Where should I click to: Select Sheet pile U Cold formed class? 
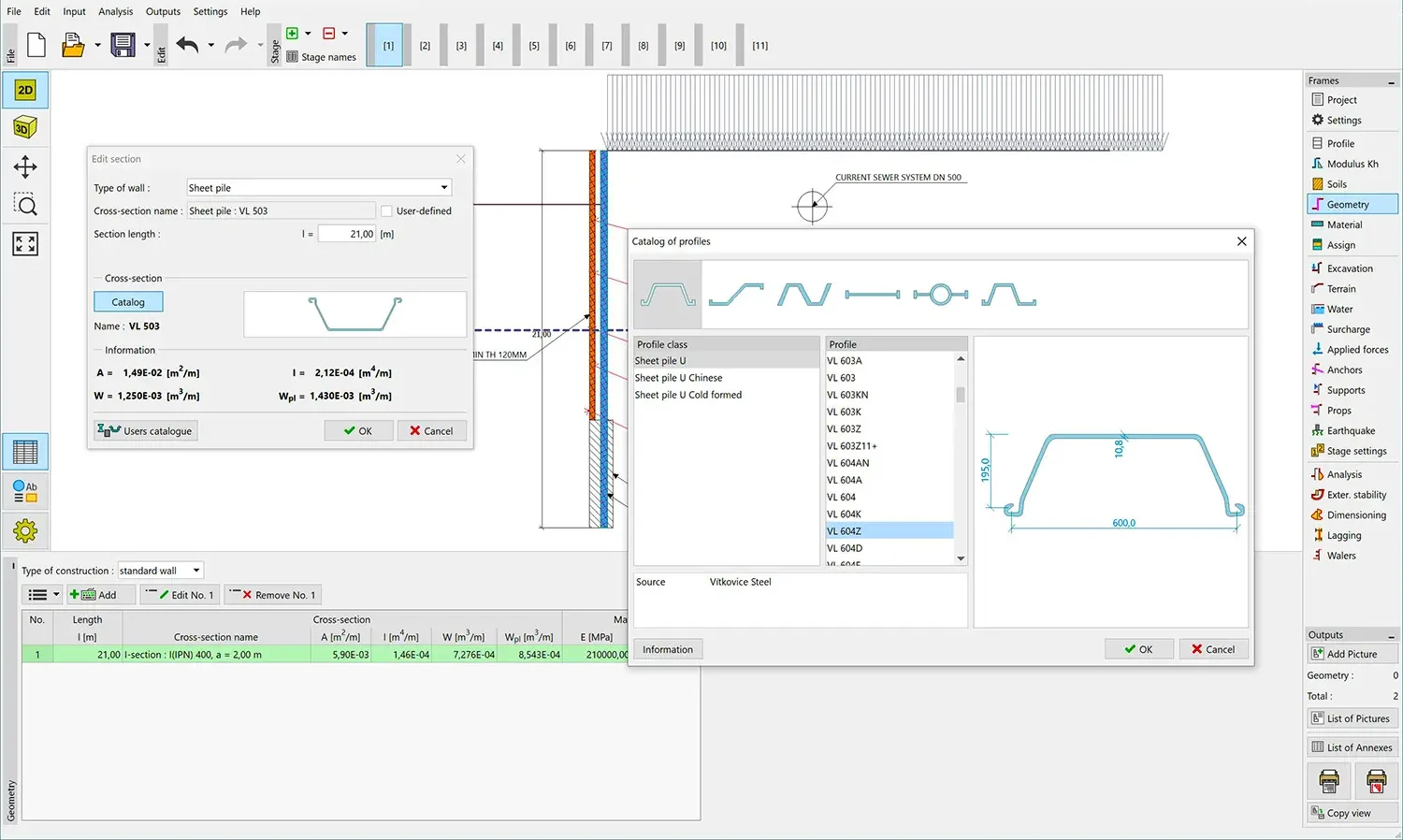pos(726,395)
